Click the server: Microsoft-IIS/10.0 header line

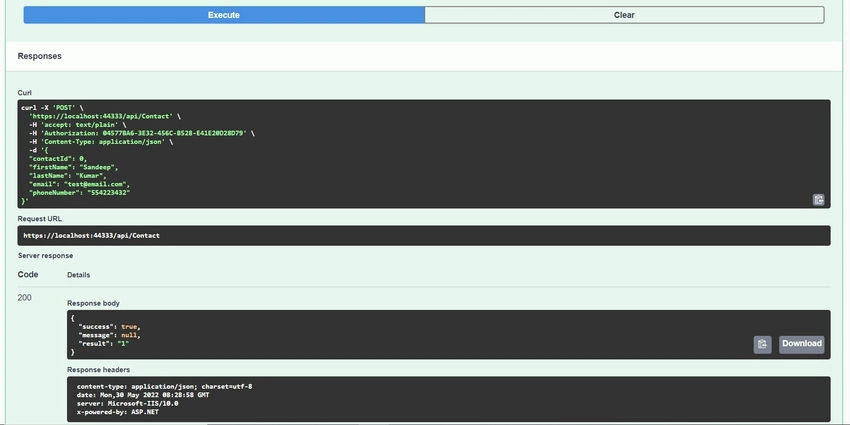pos(127,403)
